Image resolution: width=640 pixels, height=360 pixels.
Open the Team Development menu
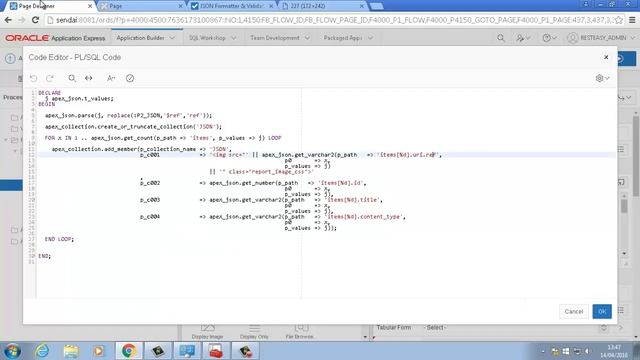280,38
